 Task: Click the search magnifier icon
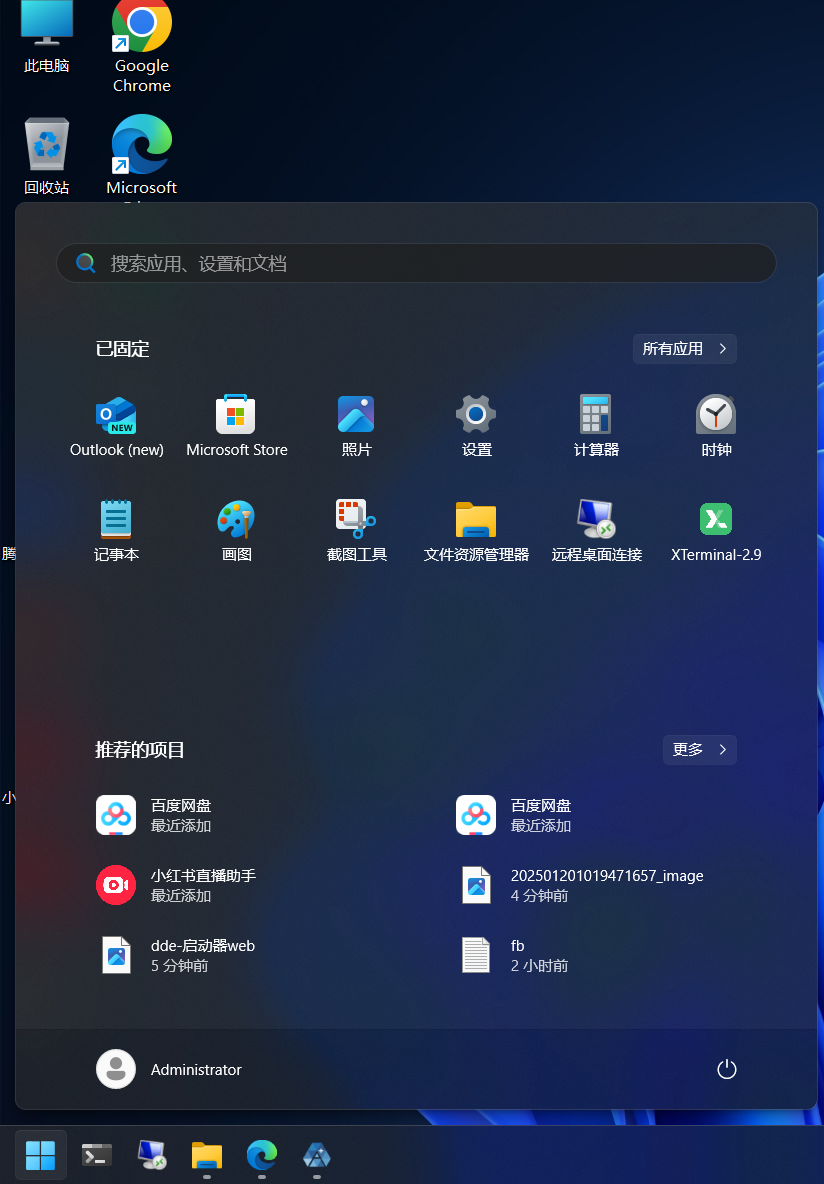click(86, 263)
